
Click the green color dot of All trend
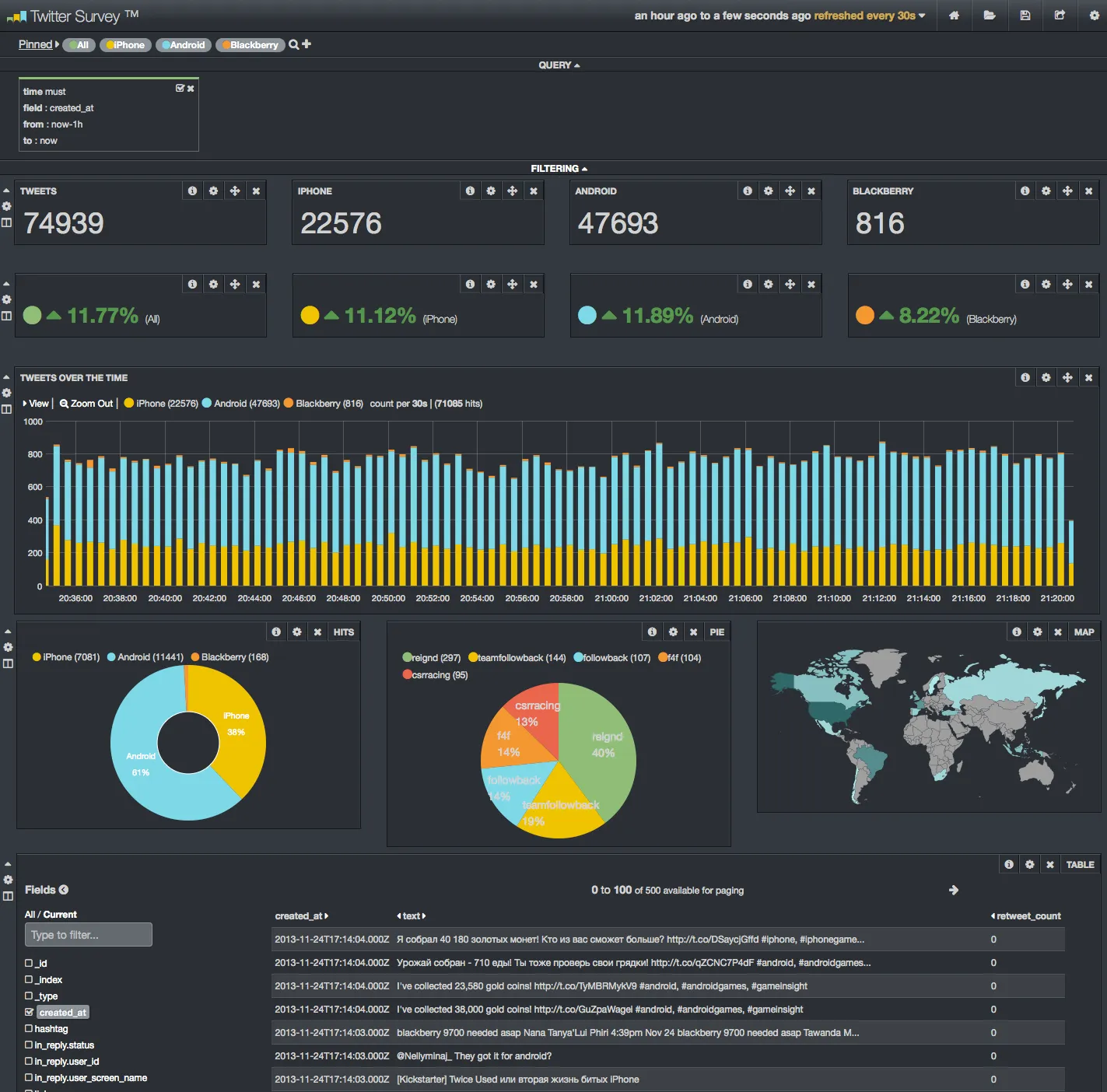(x=32, y=315)
